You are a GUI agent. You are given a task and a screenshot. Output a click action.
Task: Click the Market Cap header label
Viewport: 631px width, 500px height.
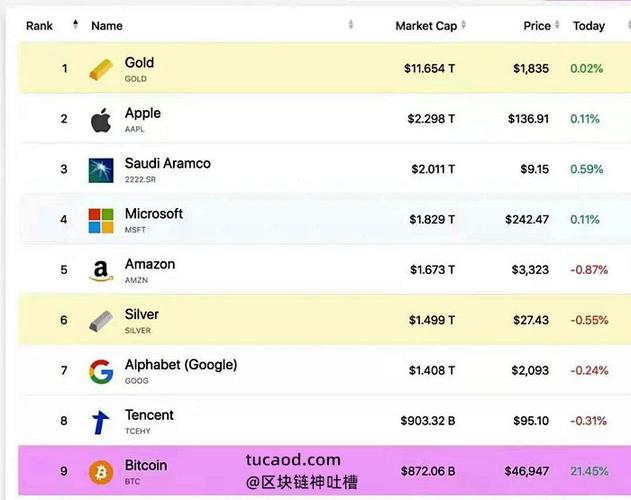(x=426, y=26)
